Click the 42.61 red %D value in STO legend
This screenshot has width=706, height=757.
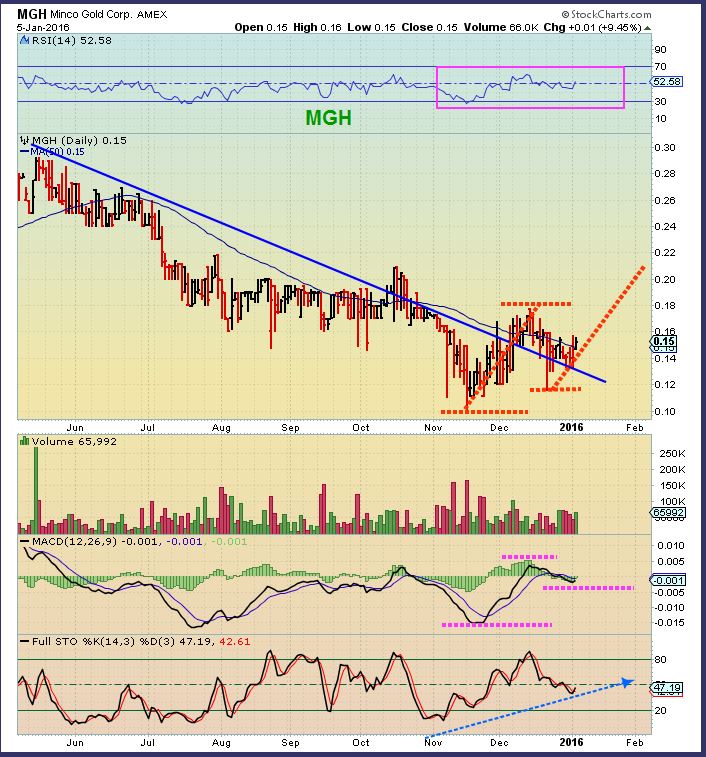(235, 642)
